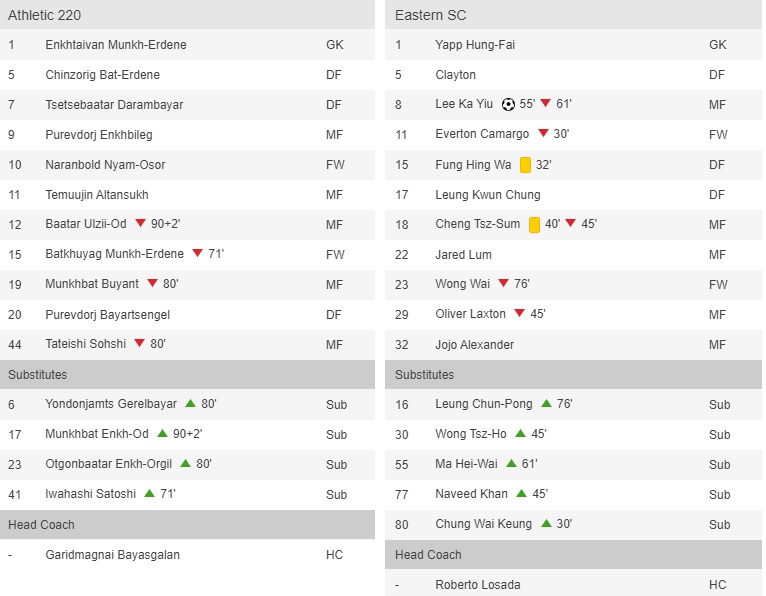This screenshot has height=596, width=766.
Task: Click red substituted-off arrow next to Everton Camargo
Action: [543, 134]
